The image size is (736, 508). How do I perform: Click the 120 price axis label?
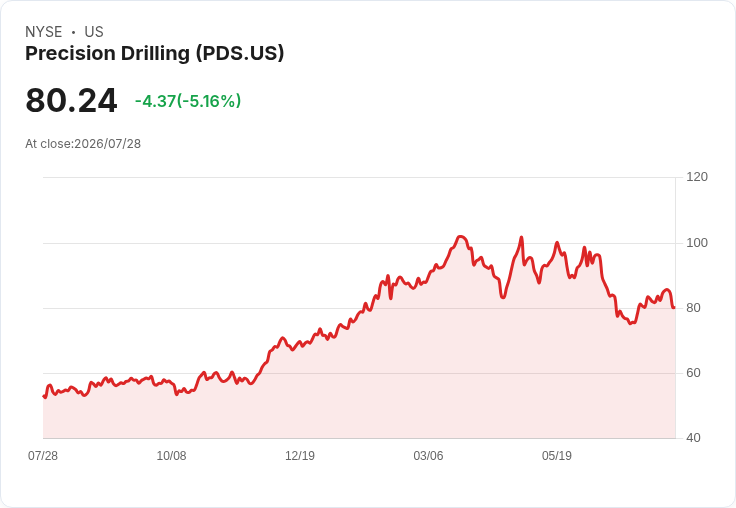point(697,177)
